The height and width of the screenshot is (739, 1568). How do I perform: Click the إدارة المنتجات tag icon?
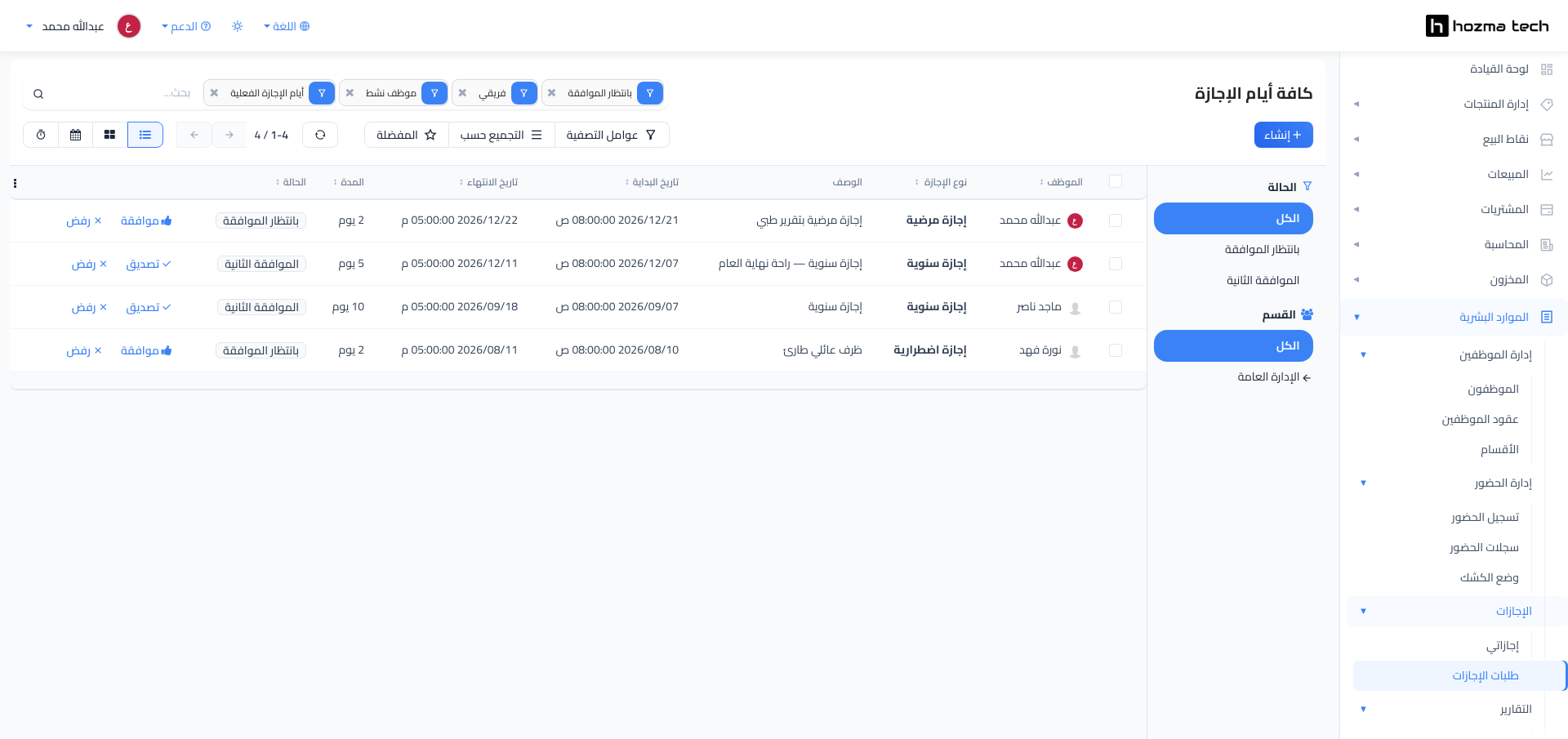tap(1546, 105)
